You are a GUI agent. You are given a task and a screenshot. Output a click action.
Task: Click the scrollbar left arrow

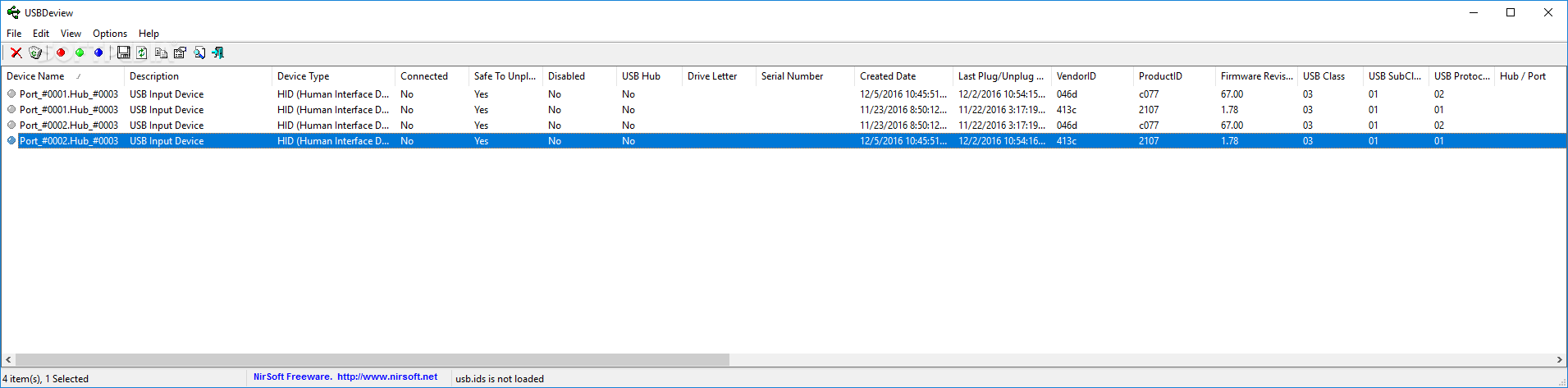coord(8,359)
